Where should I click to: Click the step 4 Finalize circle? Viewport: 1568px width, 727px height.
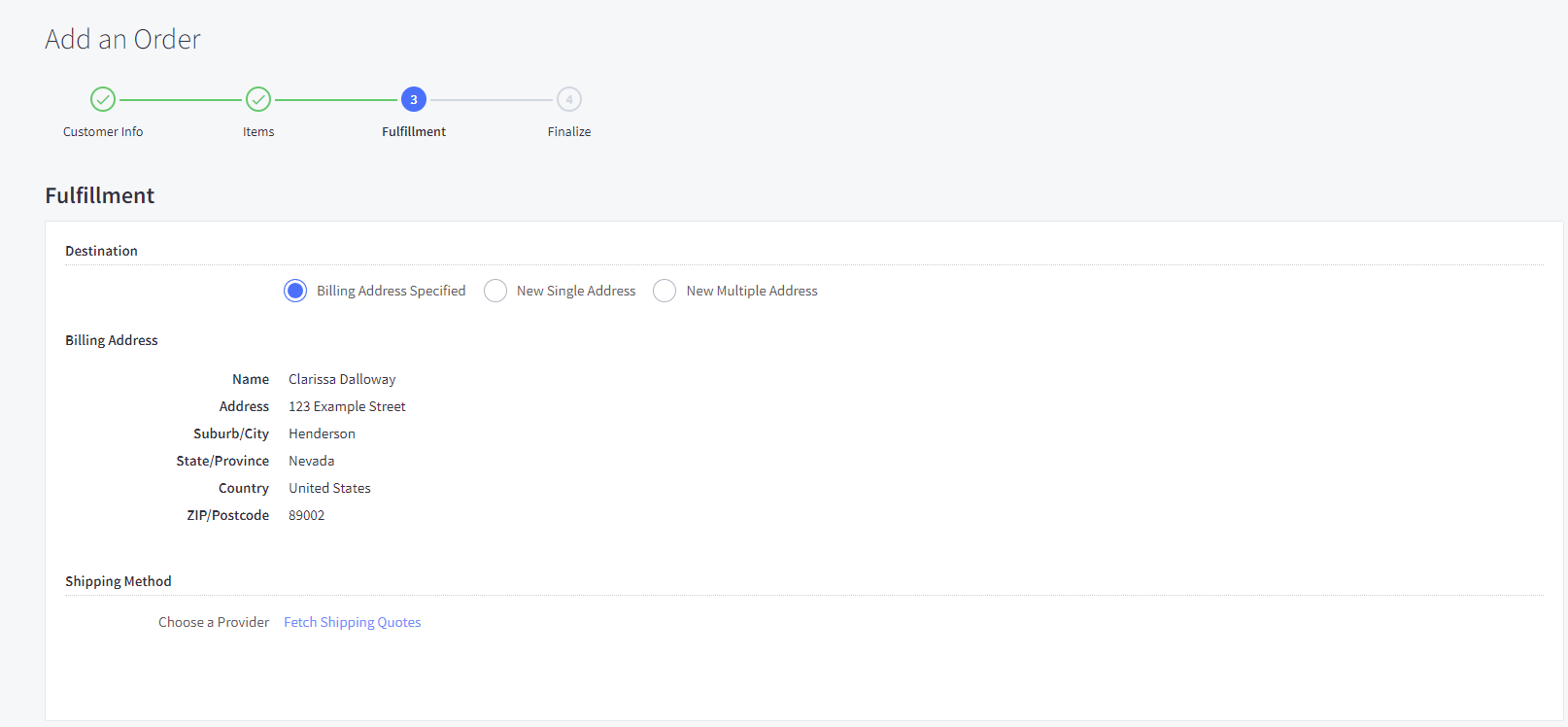coord(569,99)
